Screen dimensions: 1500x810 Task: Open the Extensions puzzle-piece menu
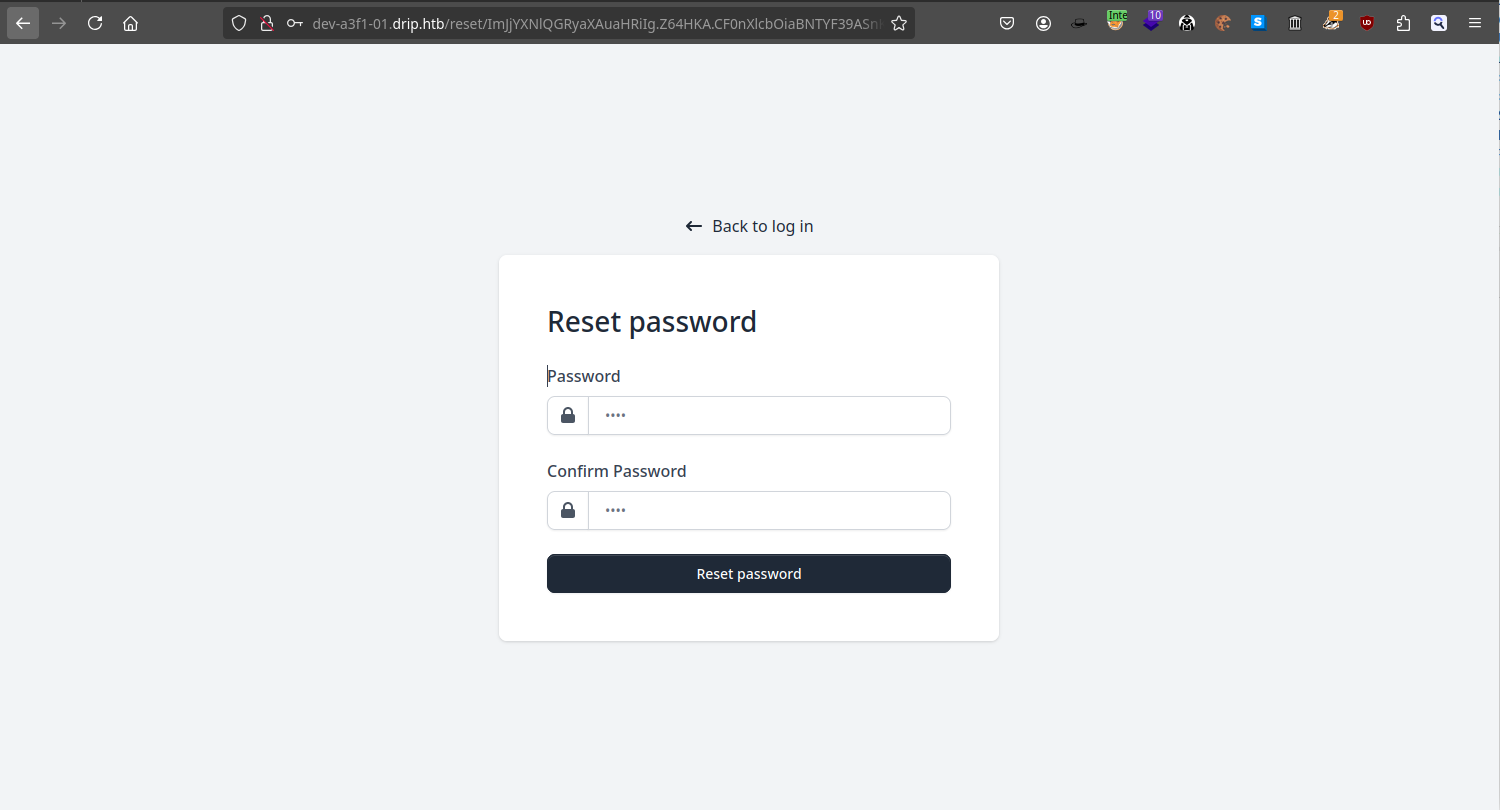pyautogui.click(x=1403, y=23)
